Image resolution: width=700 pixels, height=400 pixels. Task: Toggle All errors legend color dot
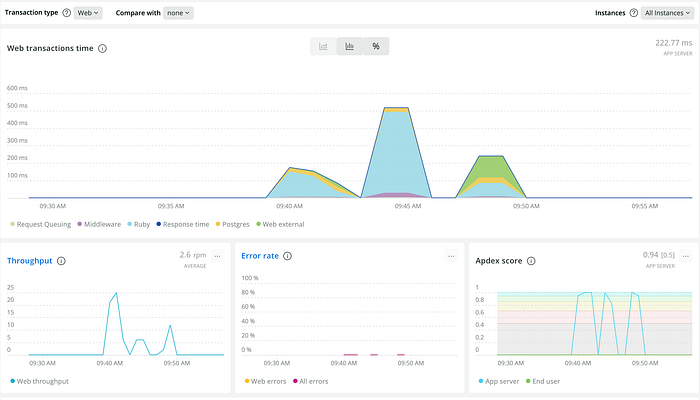[x=295, y=381]
